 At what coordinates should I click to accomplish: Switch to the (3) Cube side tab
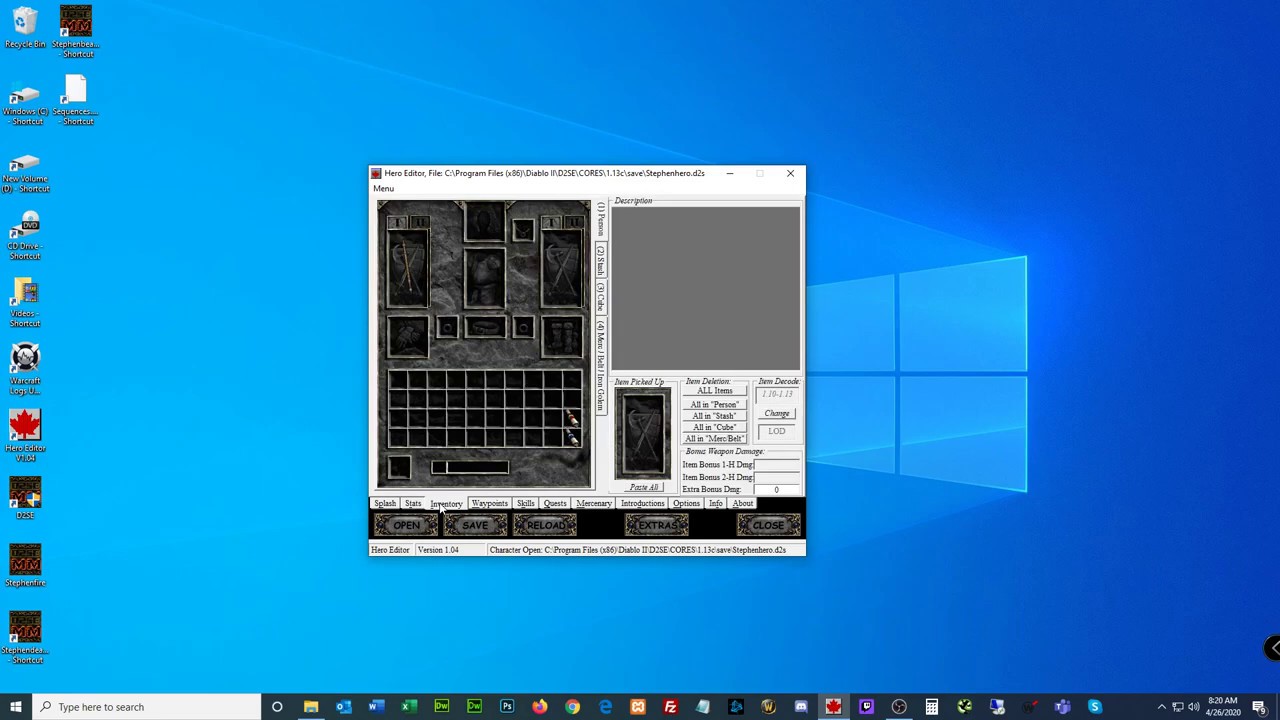(601, 298)
